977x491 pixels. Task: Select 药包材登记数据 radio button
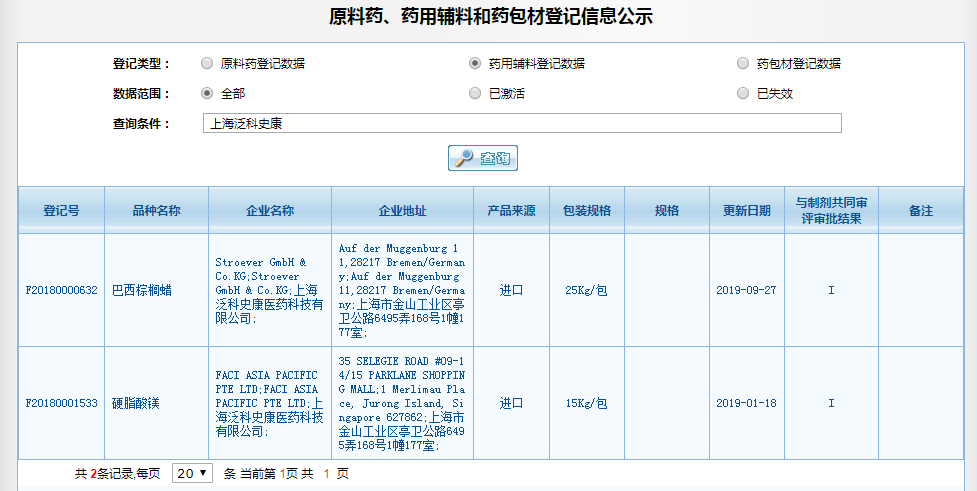click(x=743, y=64)
